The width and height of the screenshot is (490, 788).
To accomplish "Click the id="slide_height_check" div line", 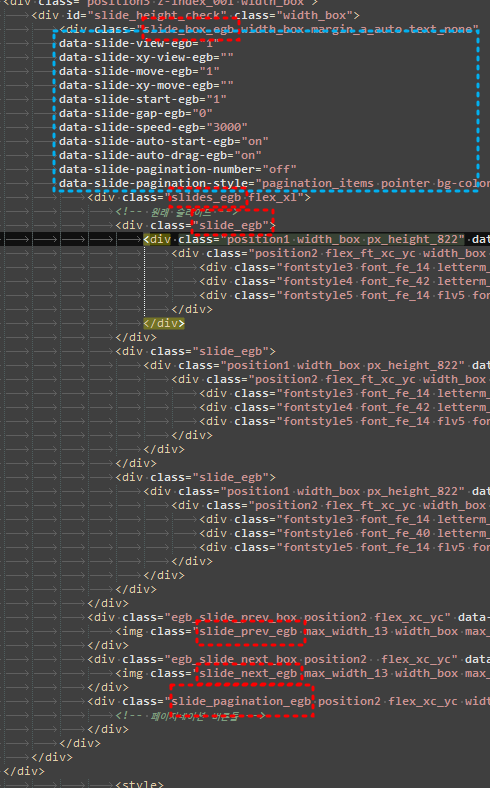I will coord(195,15).
